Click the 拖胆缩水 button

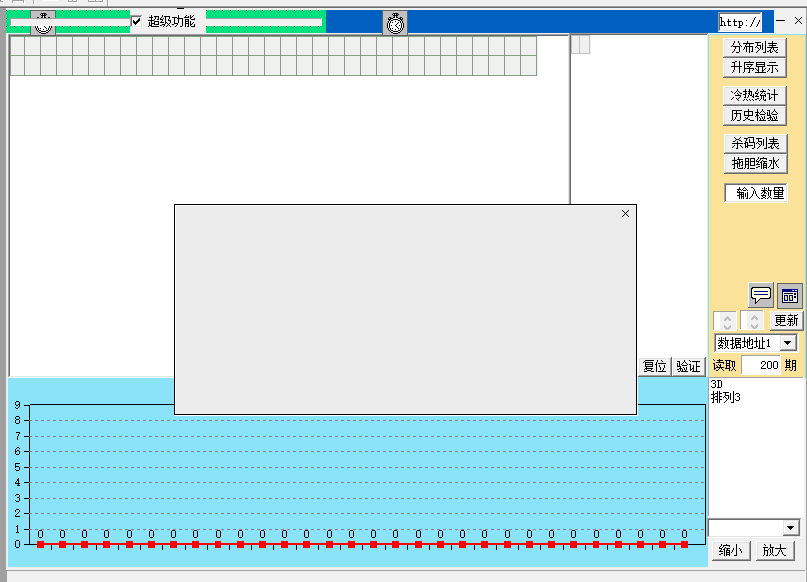tap(754, 163)
